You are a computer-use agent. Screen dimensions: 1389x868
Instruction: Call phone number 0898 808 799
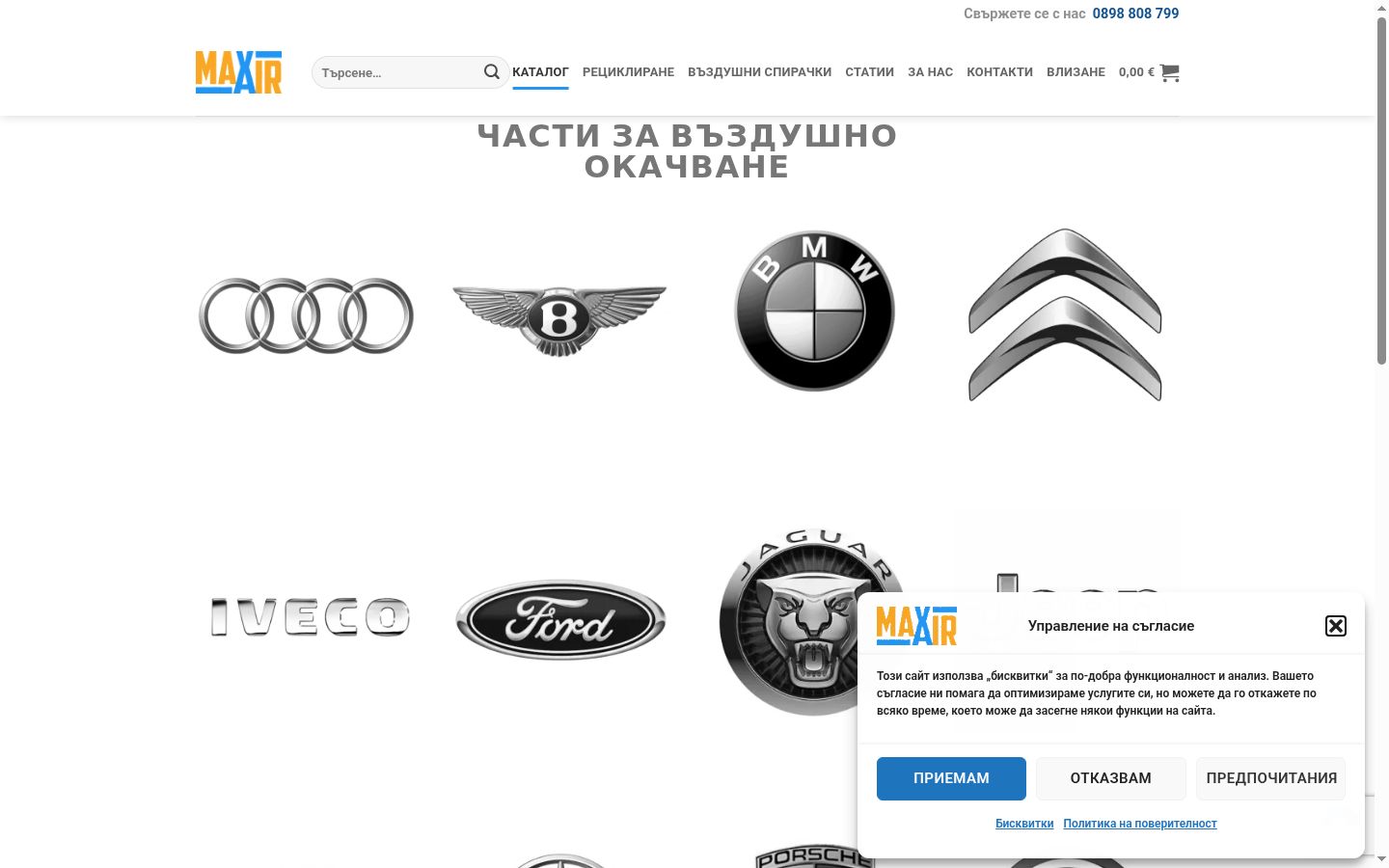click(1135, 14)
